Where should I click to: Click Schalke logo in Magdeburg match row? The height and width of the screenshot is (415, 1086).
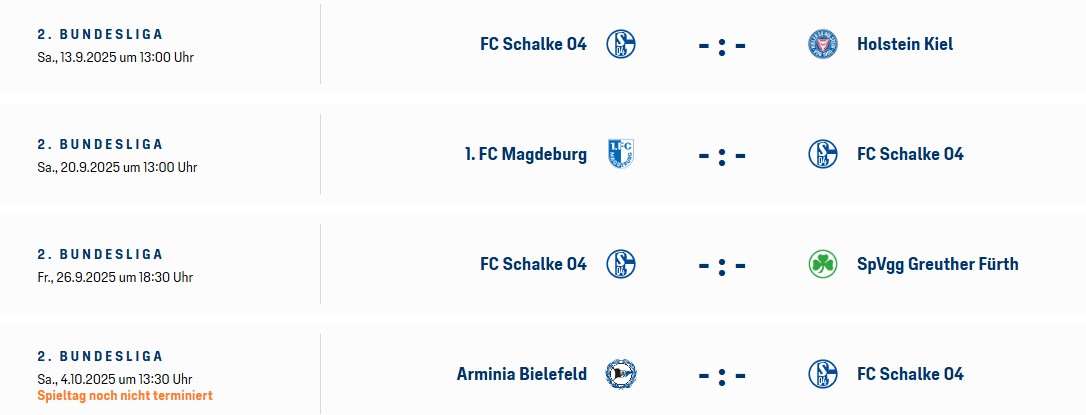[823, 154]
